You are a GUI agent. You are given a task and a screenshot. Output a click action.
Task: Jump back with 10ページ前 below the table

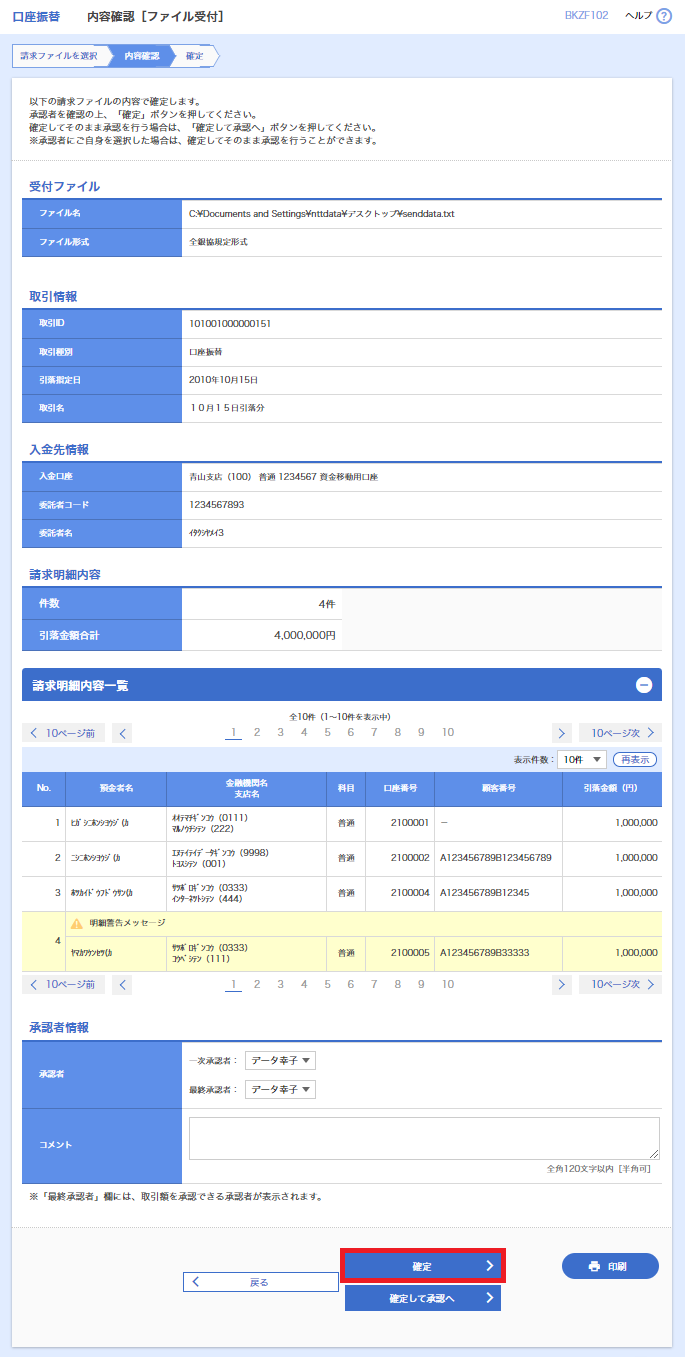click(64, 985)
